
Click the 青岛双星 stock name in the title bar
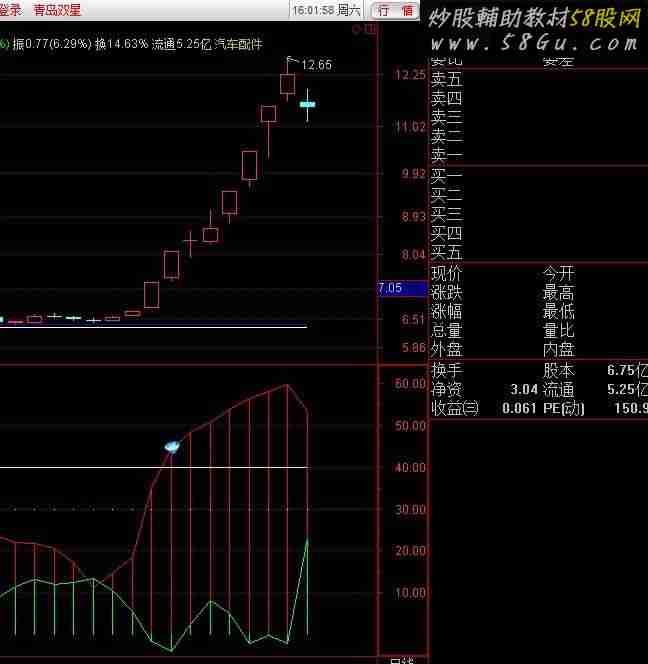pos(57,9)
